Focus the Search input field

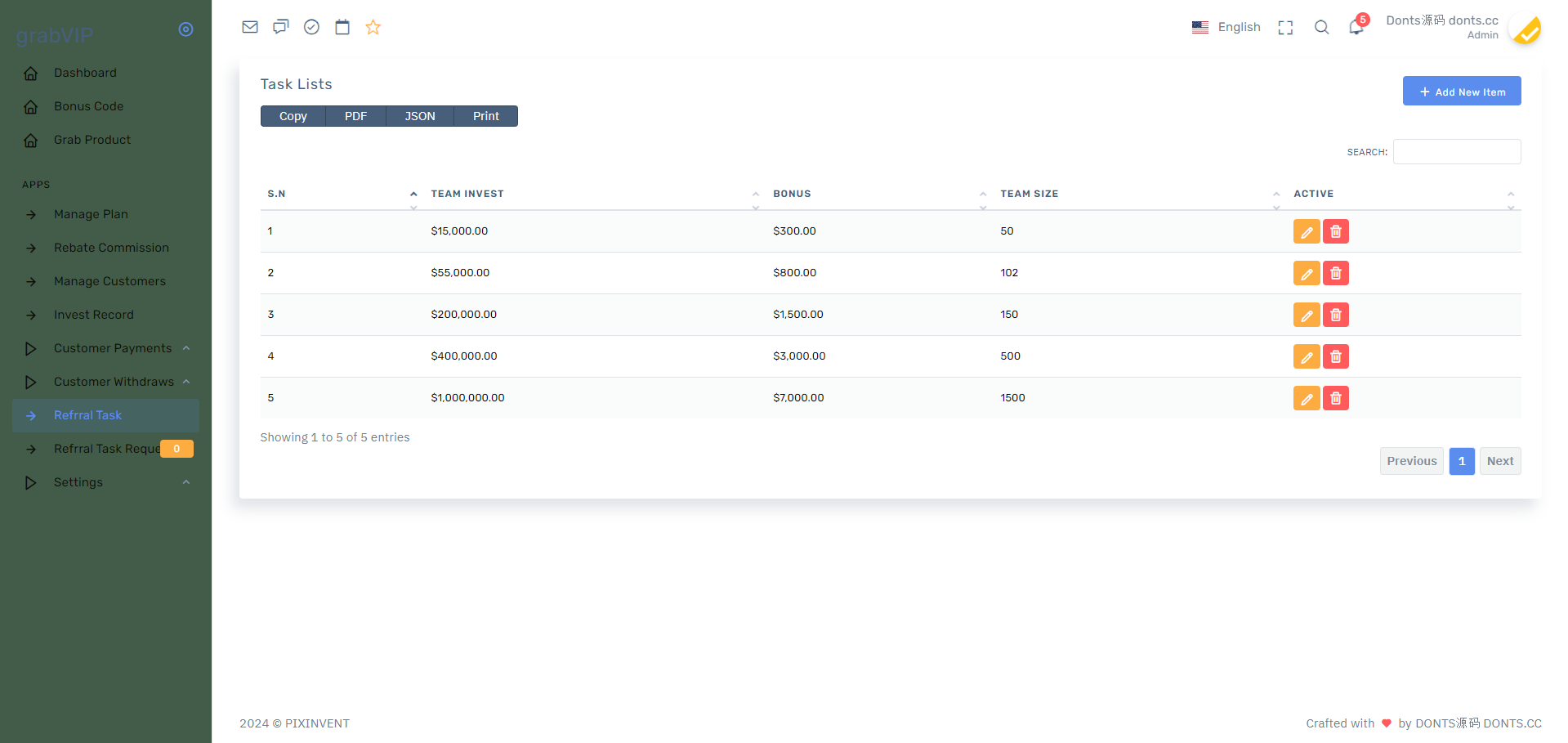[x=1457, y=152]
